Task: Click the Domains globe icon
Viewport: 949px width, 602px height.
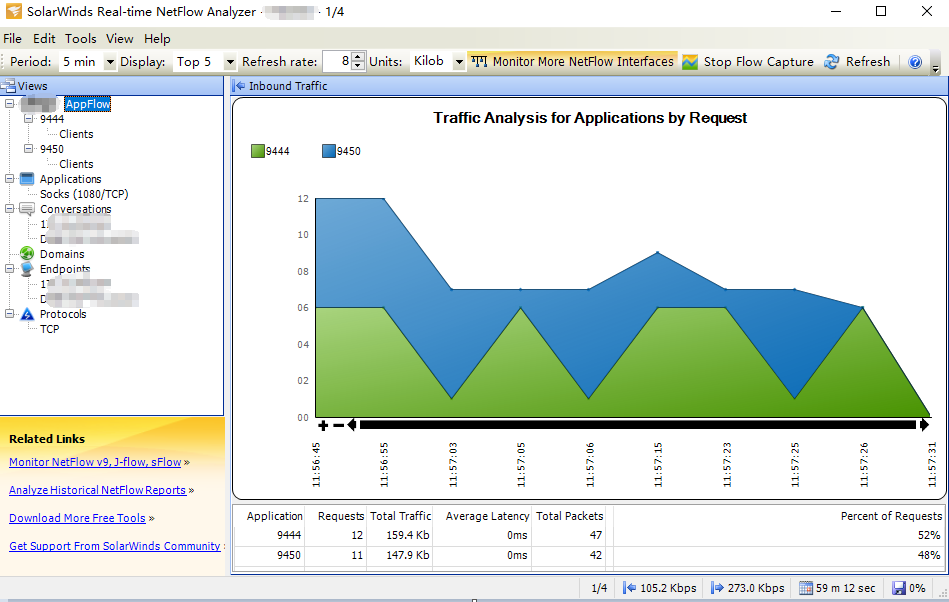Action: click(27, 254)
